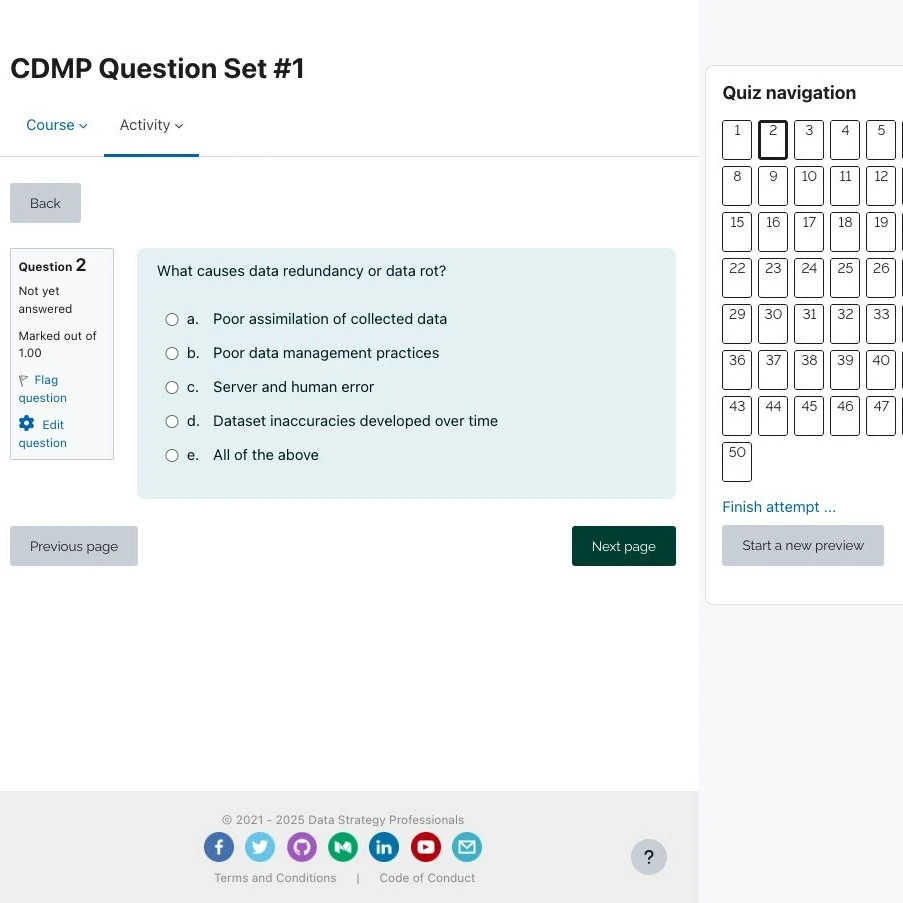Click the Next page button

[624, 546]
